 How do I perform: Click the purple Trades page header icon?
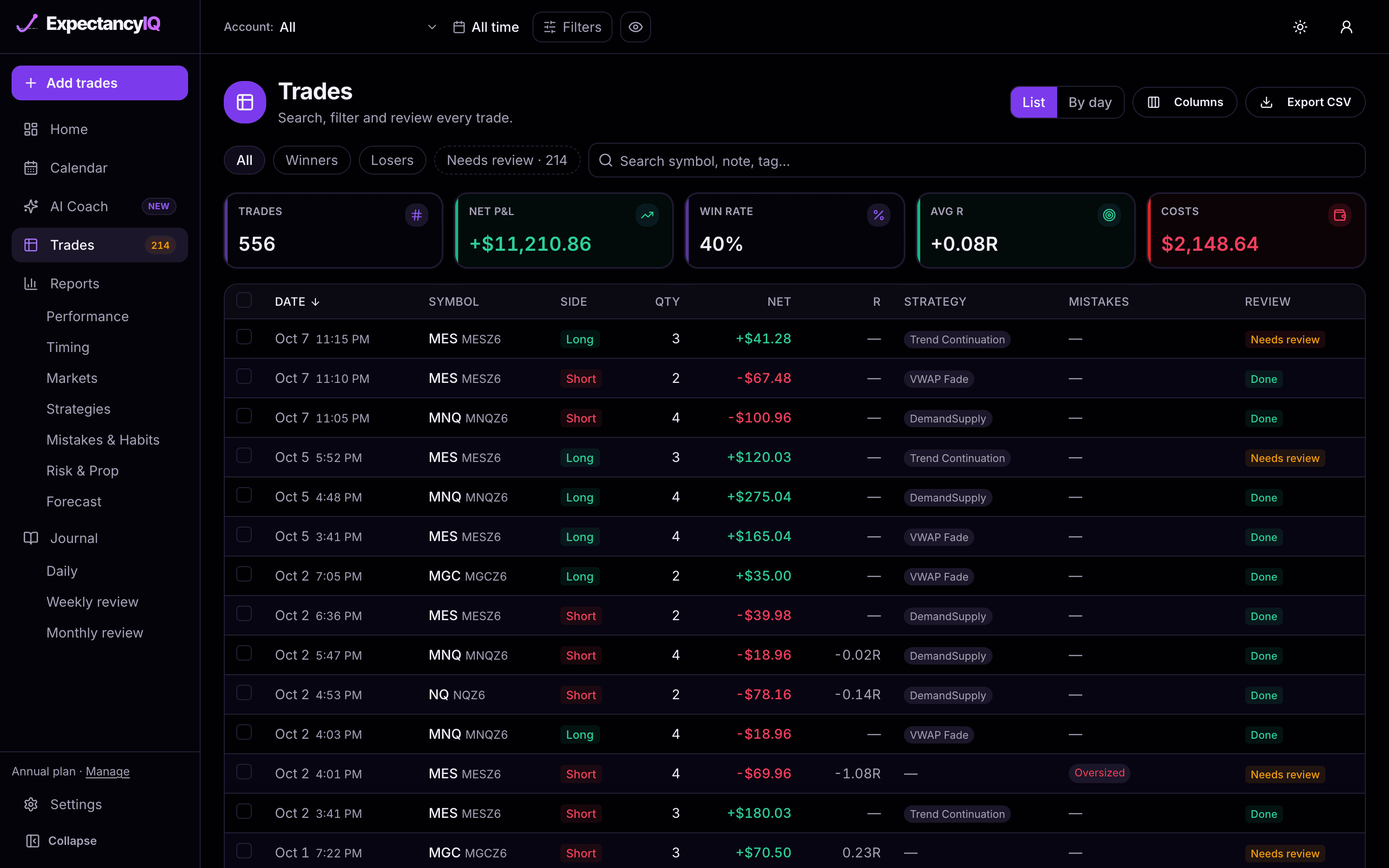(245, 102)
